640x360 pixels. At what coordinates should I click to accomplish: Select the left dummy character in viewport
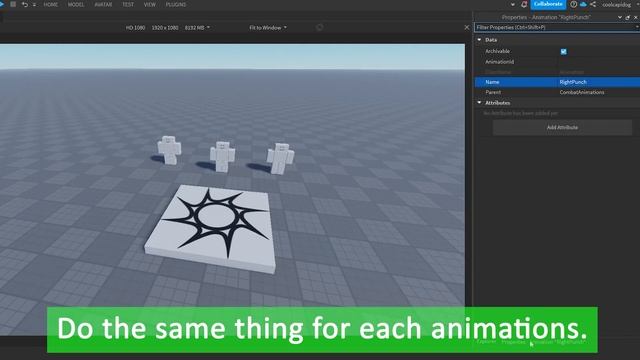click(x=169, y=150)
